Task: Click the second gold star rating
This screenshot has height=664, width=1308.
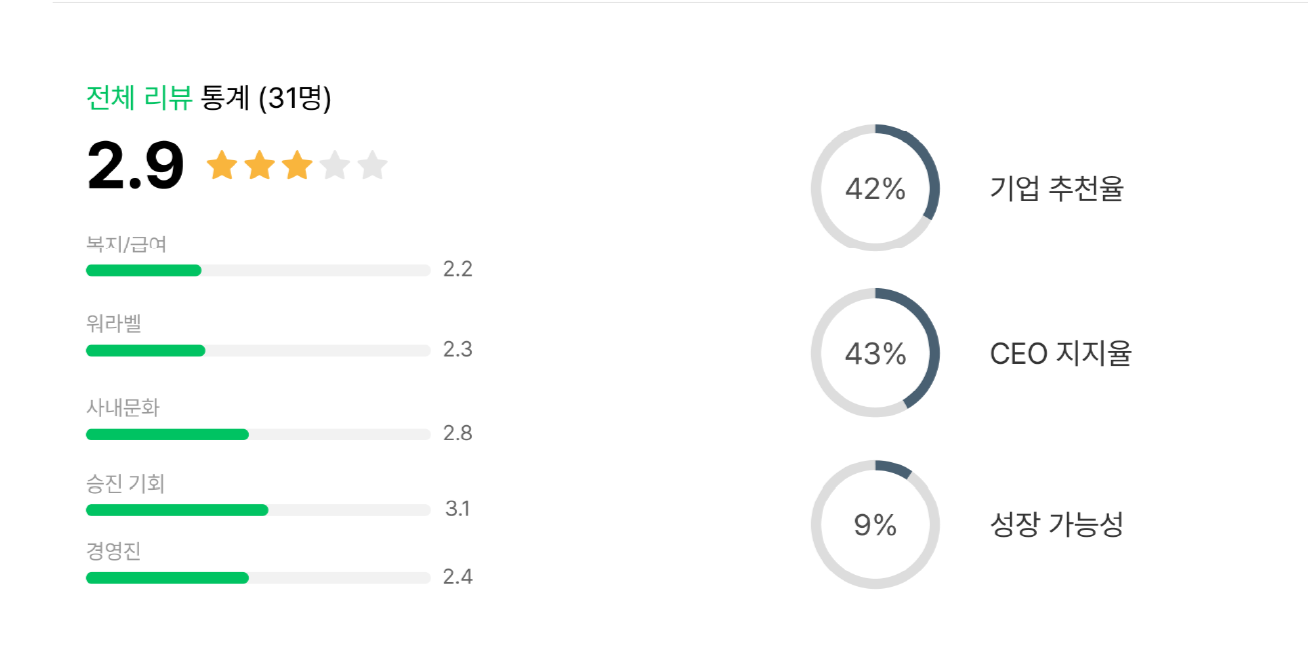Action: [x=259, y=165]
